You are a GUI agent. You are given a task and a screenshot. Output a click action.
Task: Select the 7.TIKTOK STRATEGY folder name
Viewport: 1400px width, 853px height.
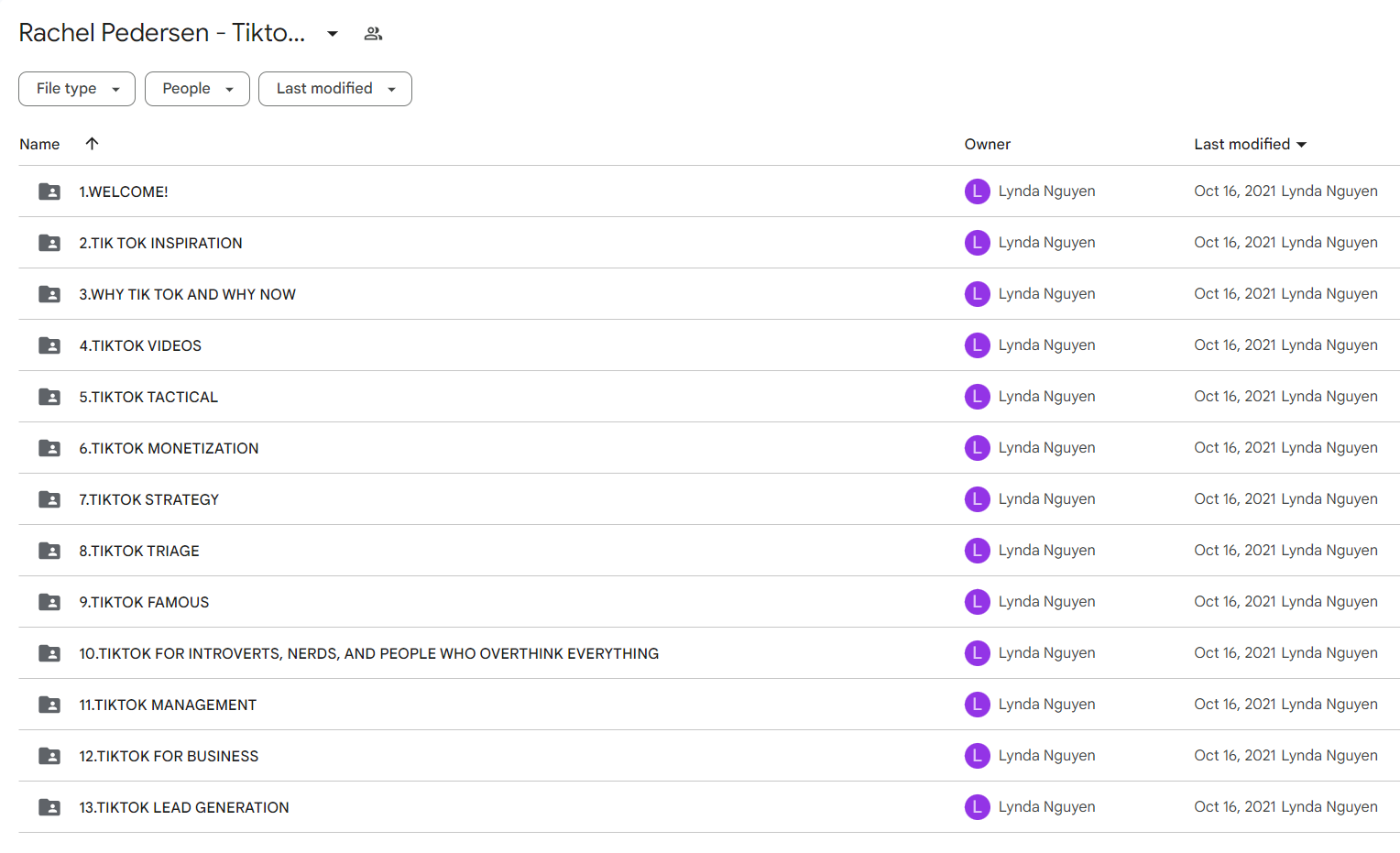[148, 499]
